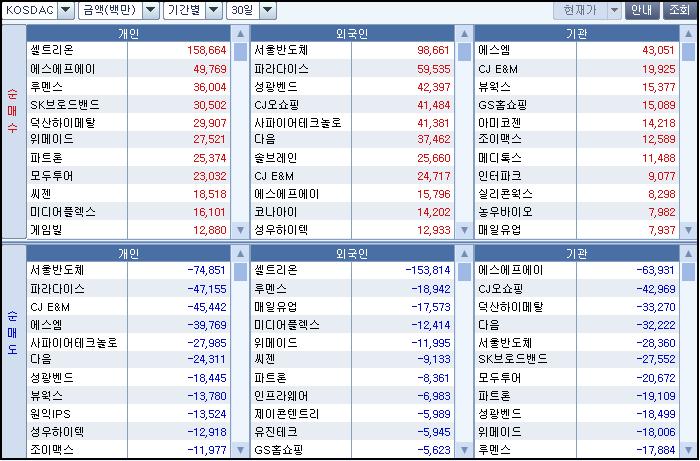The image size is (700, 461).
Task: Select 서울반도체 in 순매수 외국인 list
Action: pos(281,50)
